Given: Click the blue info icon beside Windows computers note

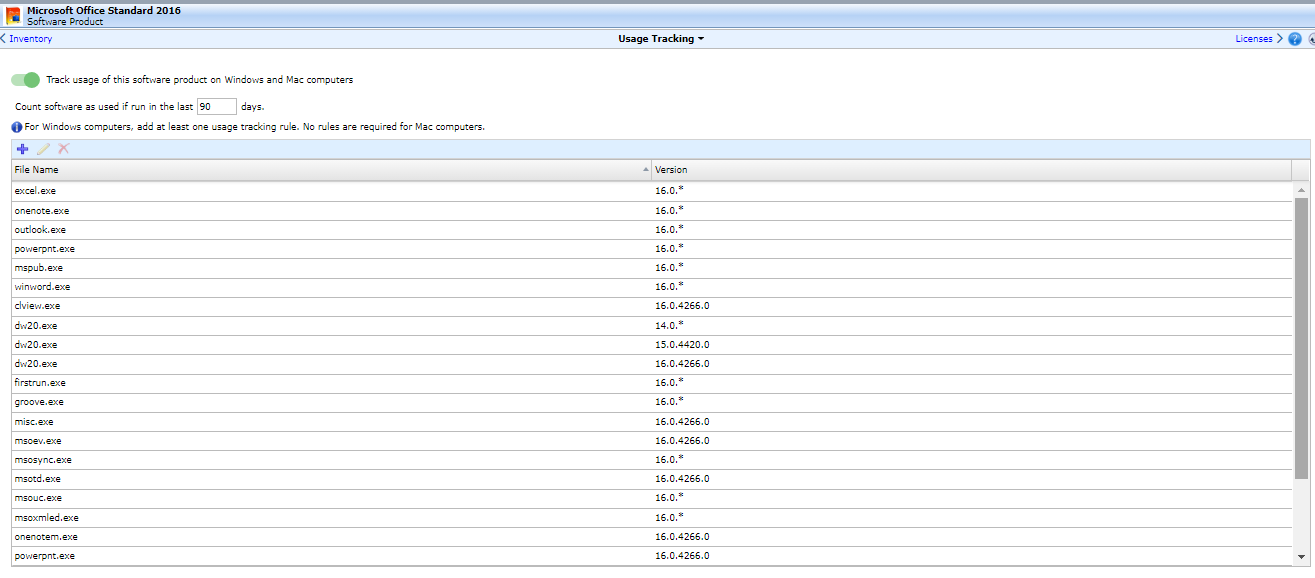Looking at the screenshot, I should click(x=17, y=128).
